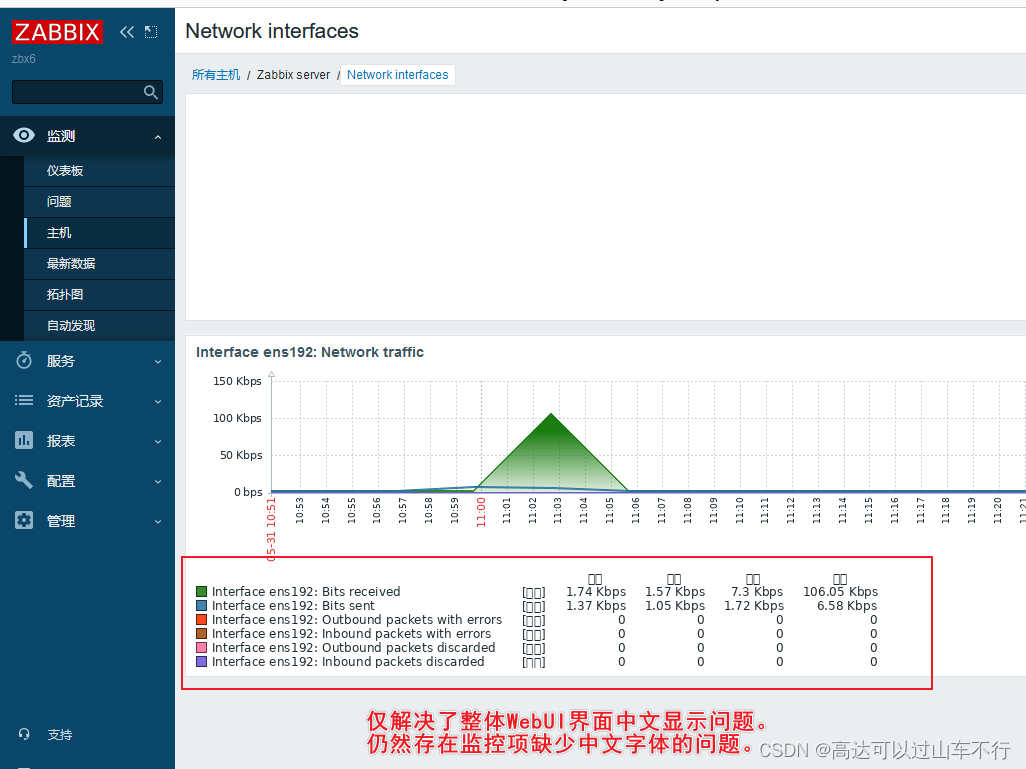Image resolution: width=1026 pixels, height=769 pixels.
Task: Select the 监测 eye icon in sidebar
Action: [23, 136]
